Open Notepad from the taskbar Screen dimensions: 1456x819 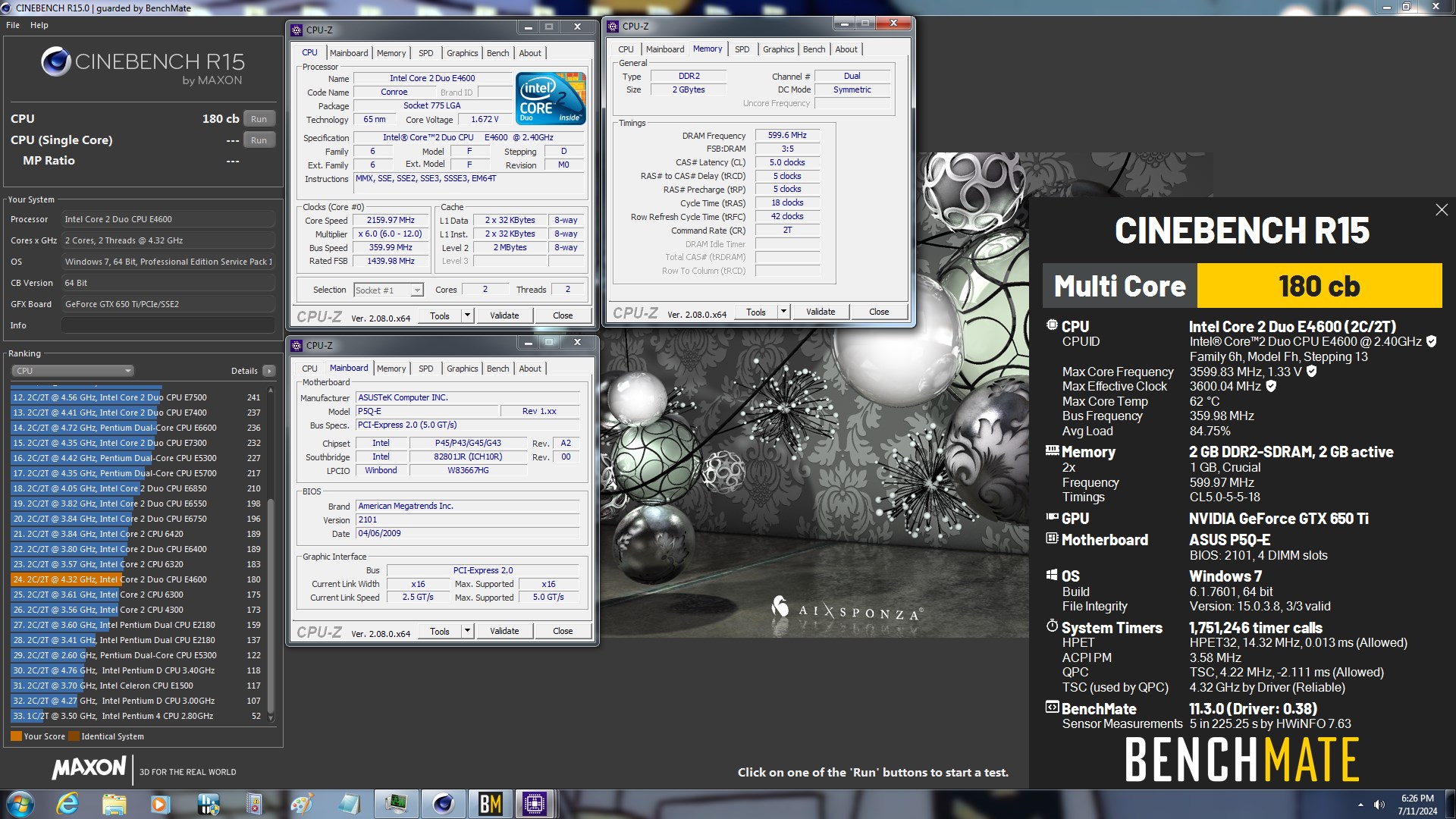[348, 804]
